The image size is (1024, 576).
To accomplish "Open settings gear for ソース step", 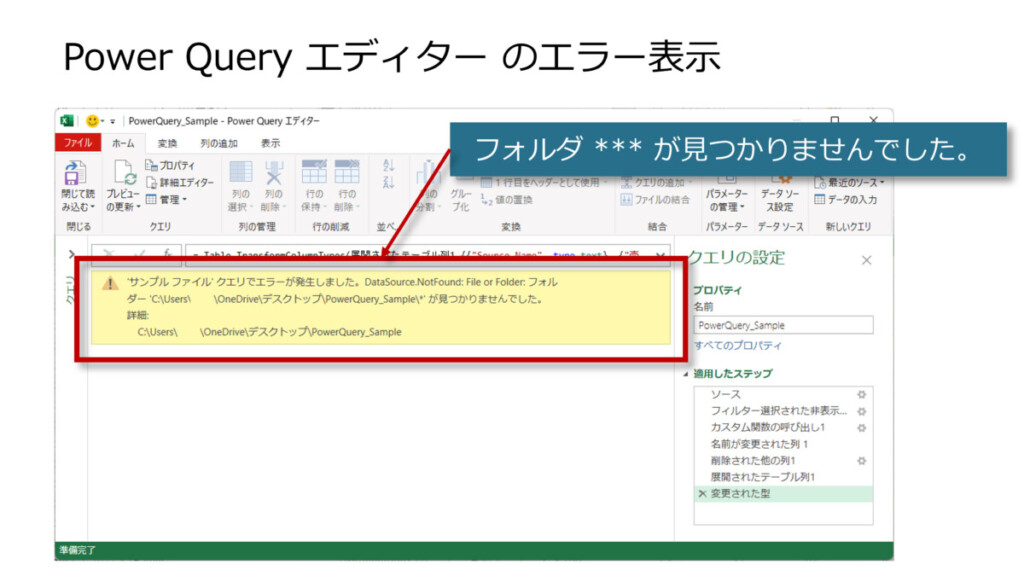I will click(x=861, y=395).
